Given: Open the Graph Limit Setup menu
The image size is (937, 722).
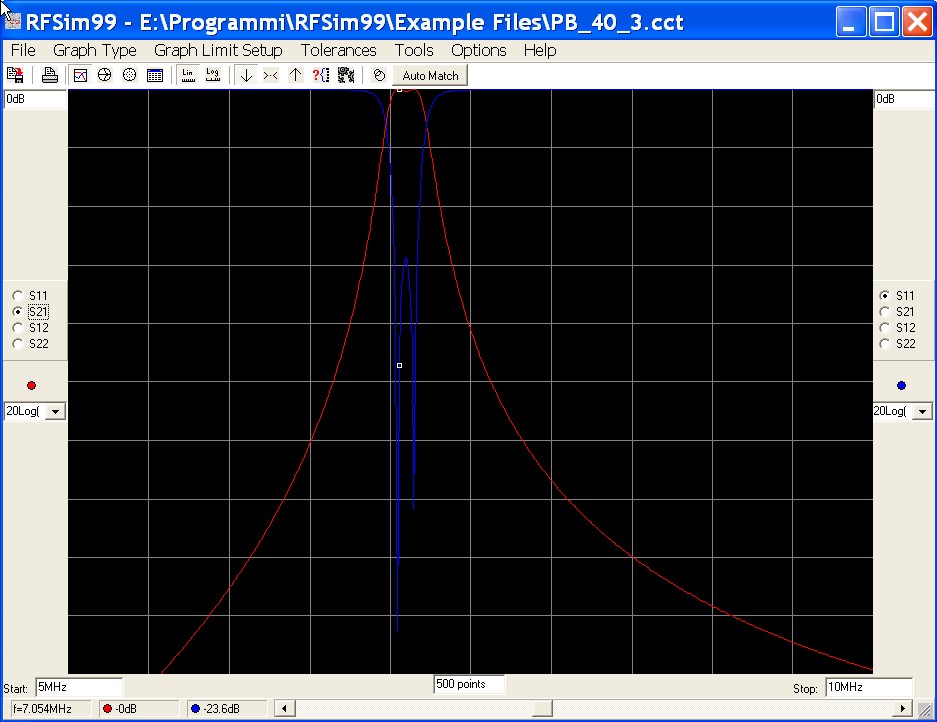Looking at the screenshot, I should 218,50.
